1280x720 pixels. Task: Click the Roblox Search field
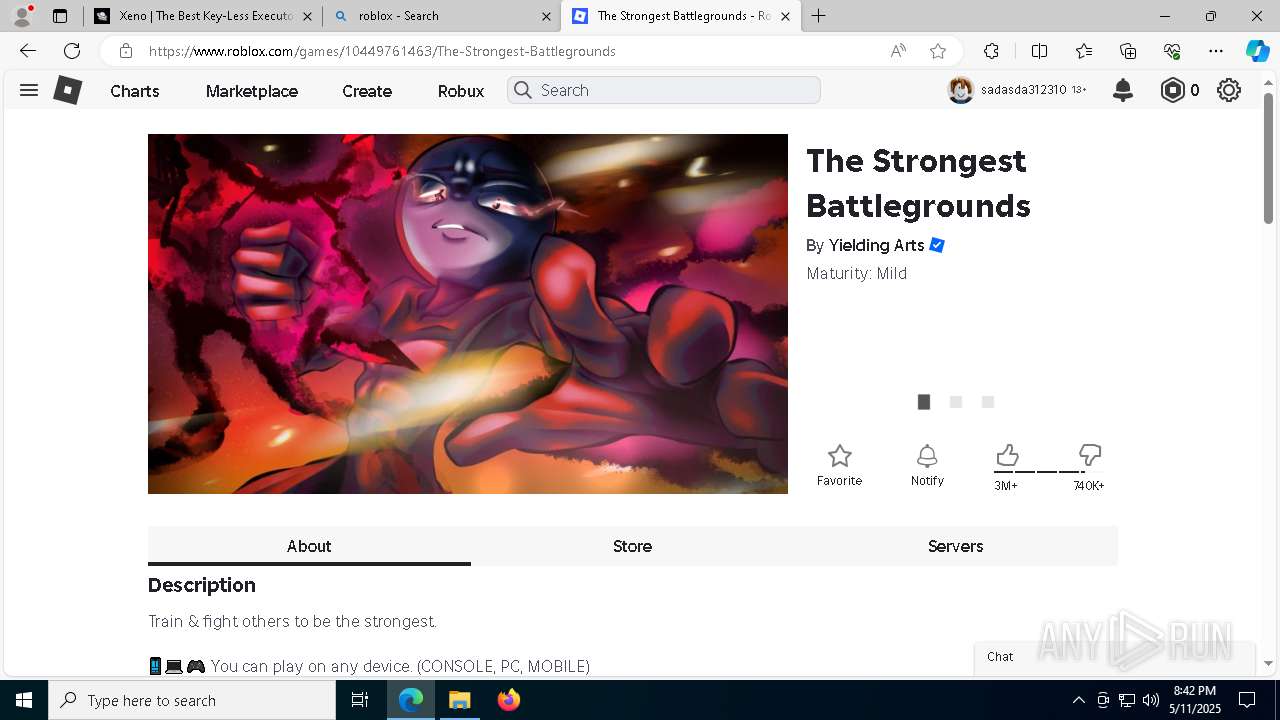point(664,90)
